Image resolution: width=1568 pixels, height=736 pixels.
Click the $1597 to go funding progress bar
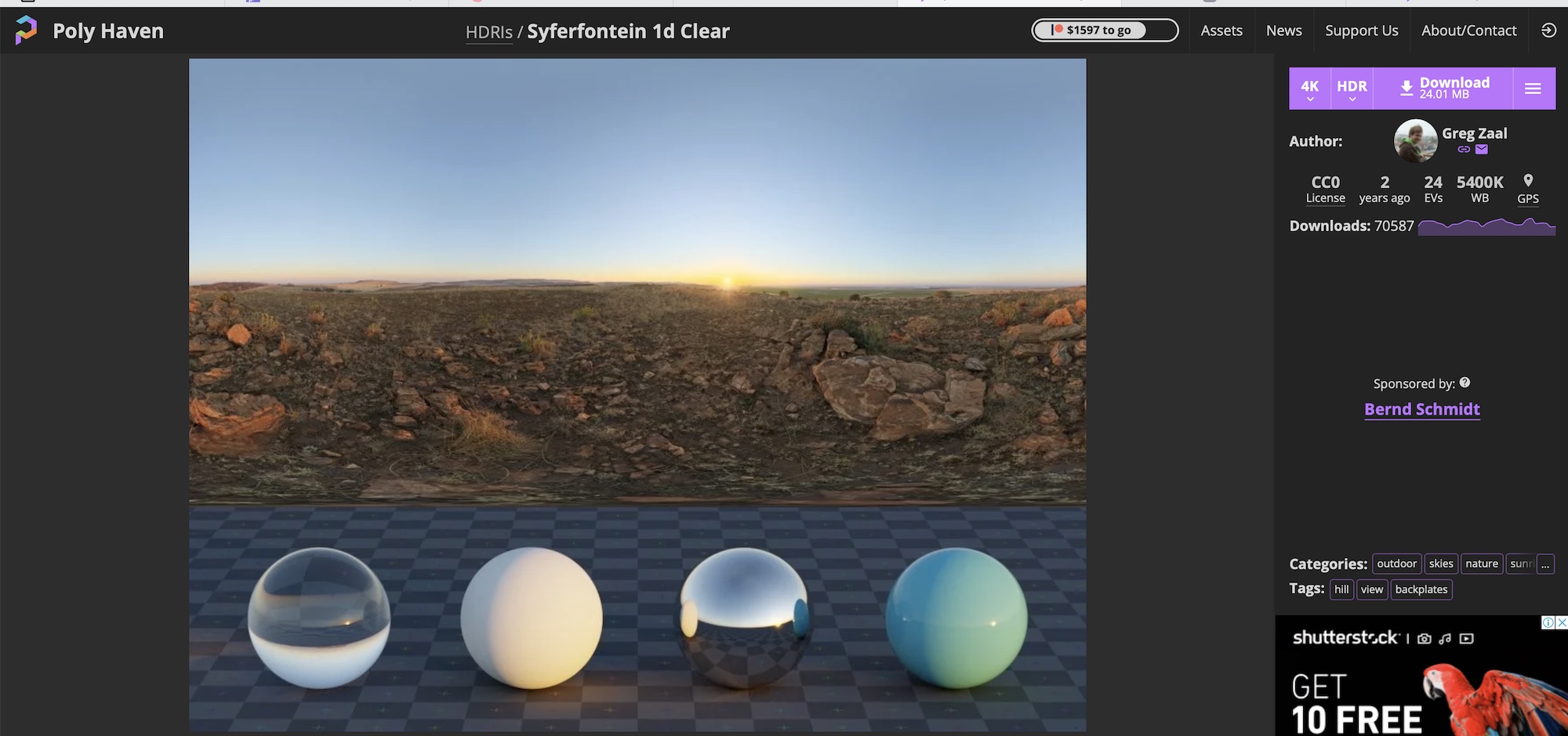click(x=1104, y=31)
